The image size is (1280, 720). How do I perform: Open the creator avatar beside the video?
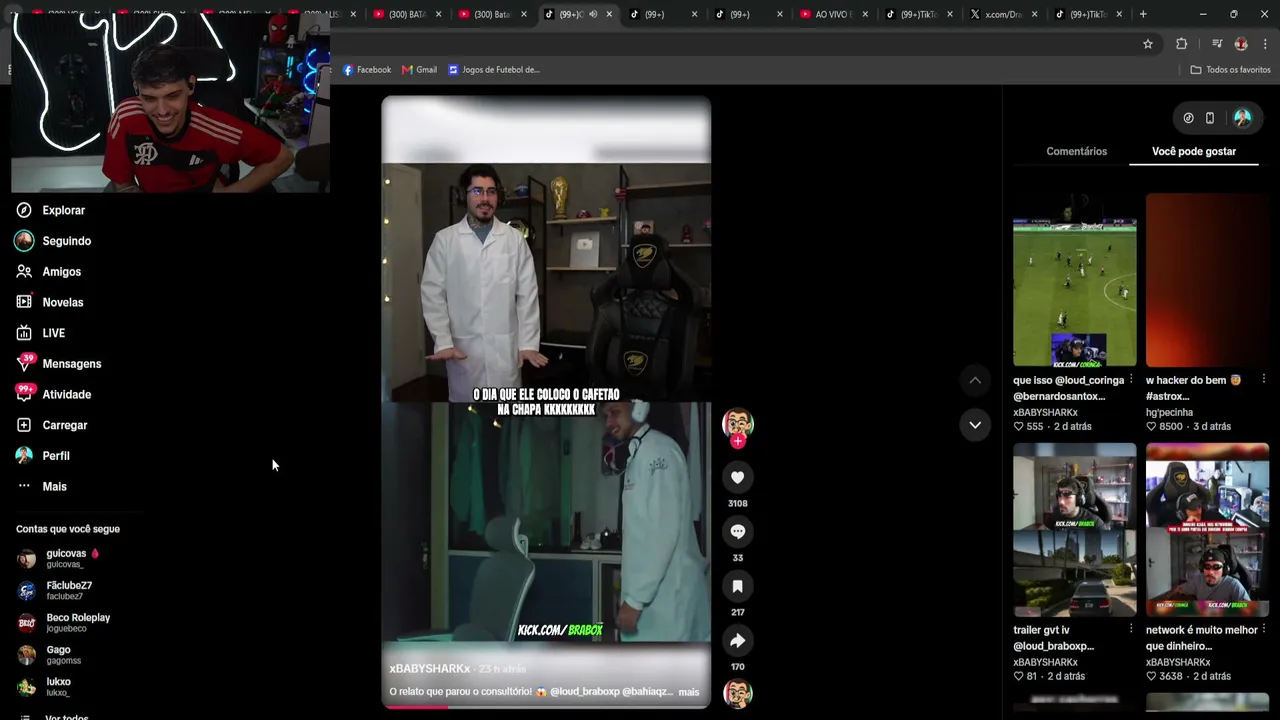738,422
